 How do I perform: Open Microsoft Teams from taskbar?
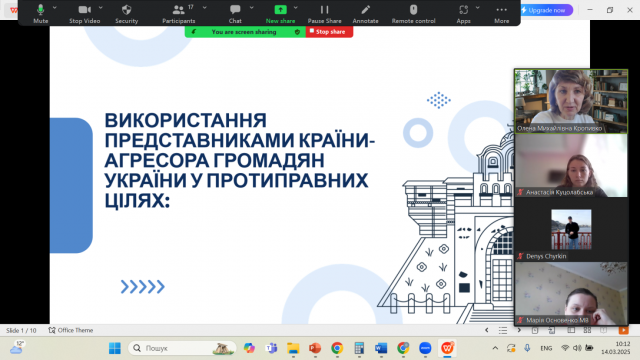(271, 348)
